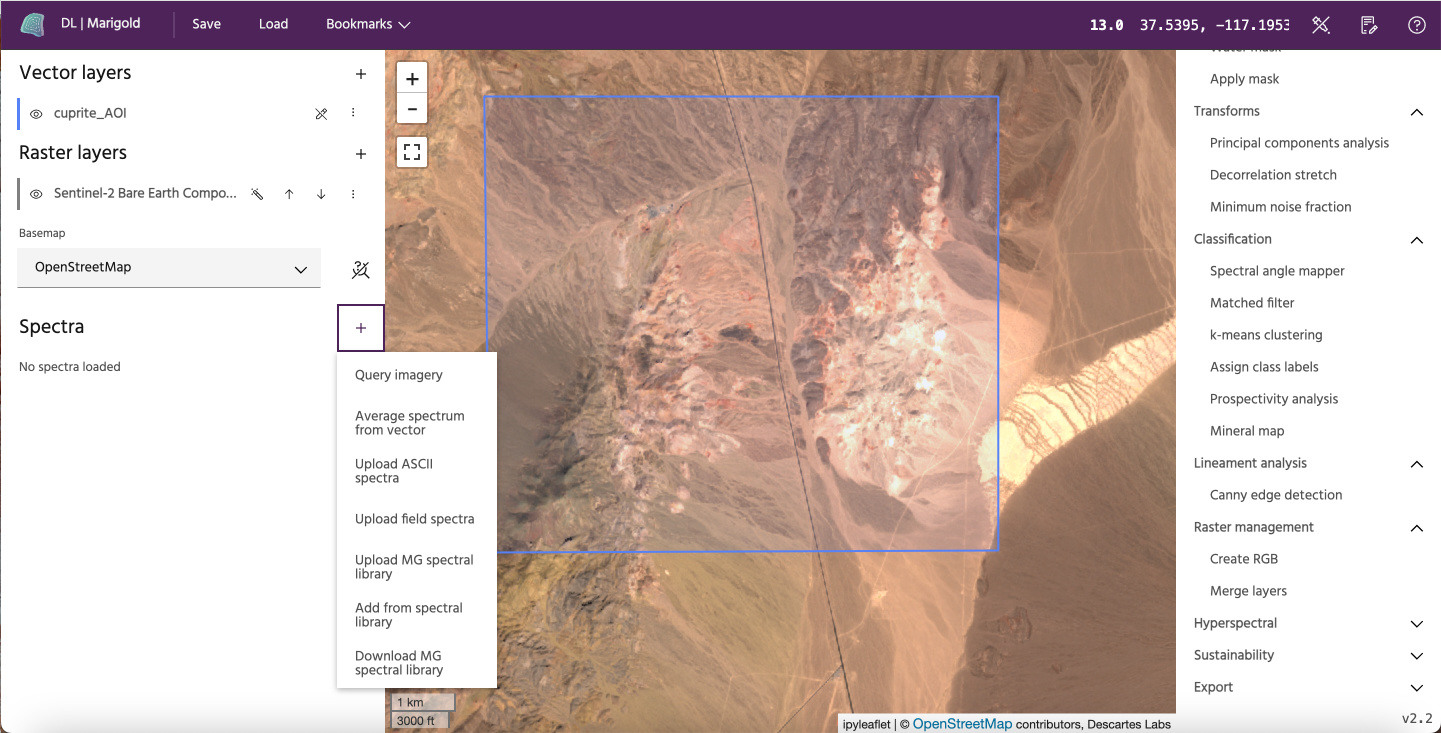Choose Upload field spectra option

tap(414, 519)
